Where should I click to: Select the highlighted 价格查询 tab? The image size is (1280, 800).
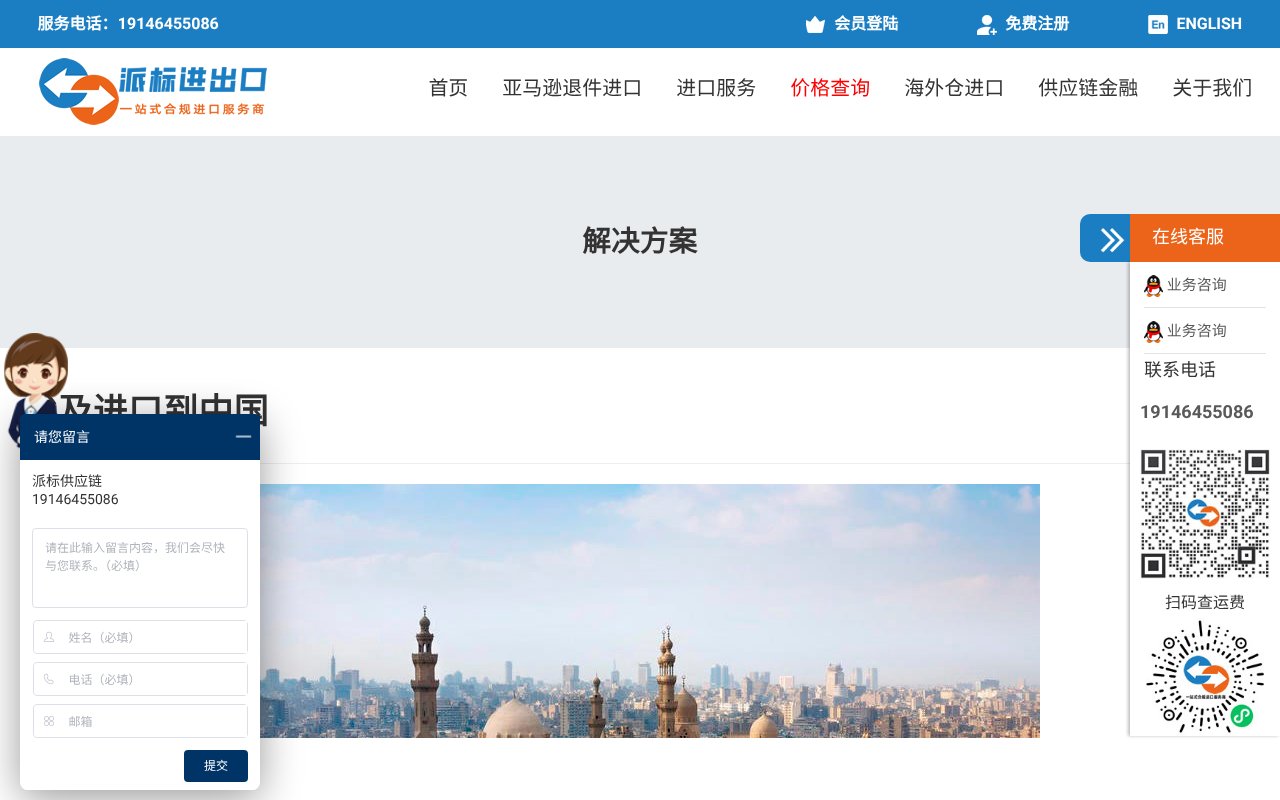pos(830,88)
